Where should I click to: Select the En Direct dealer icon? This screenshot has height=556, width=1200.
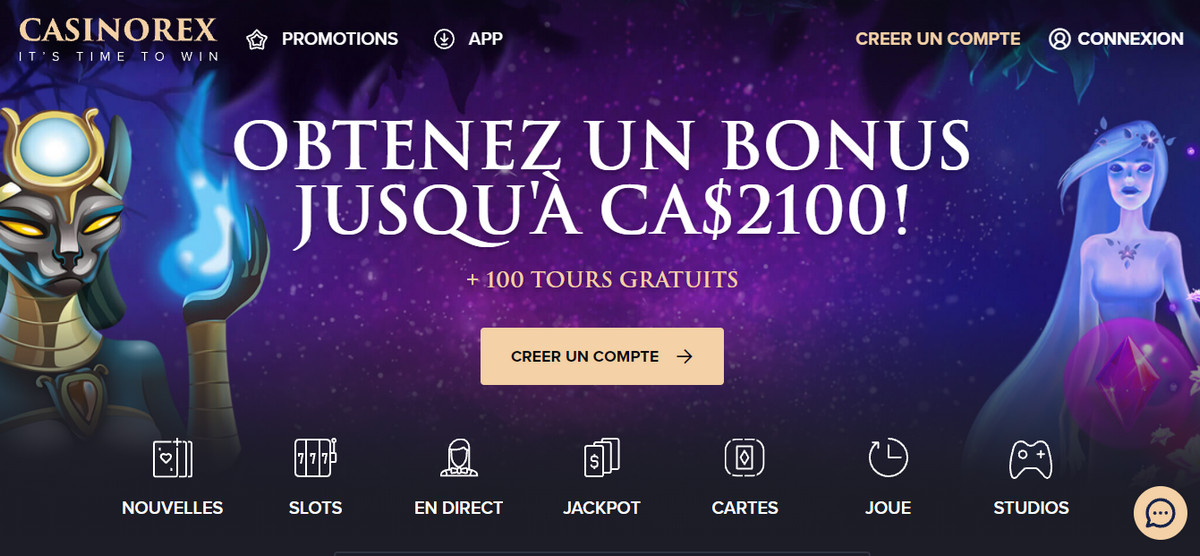tap(458, 458)
